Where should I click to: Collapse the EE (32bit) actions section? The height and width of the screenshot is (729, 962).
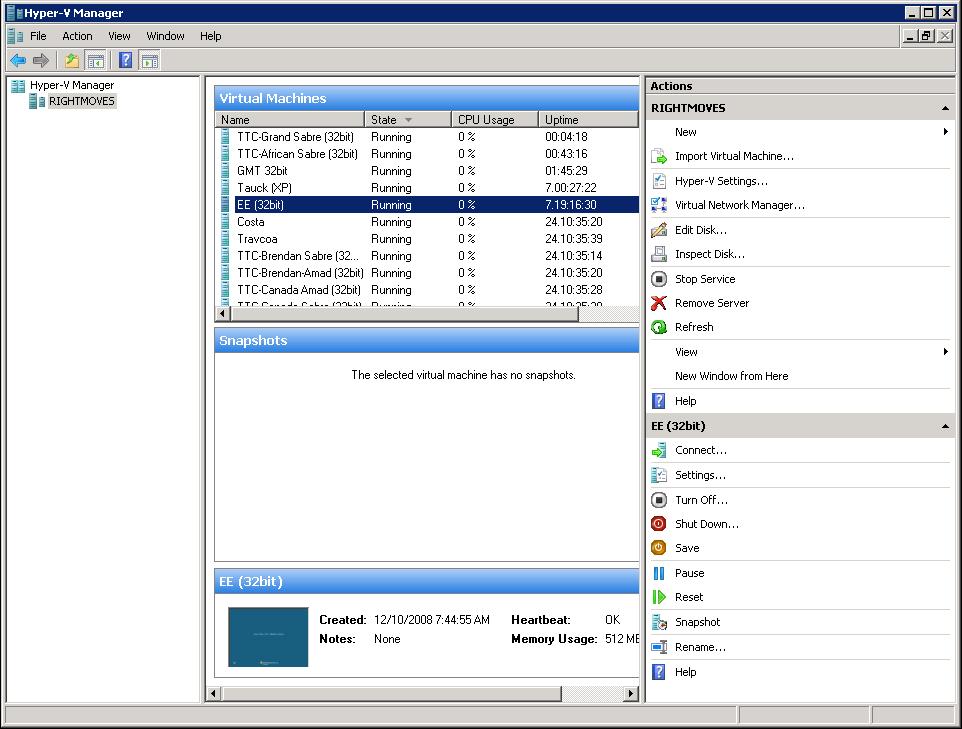click(x=945, y=425)
